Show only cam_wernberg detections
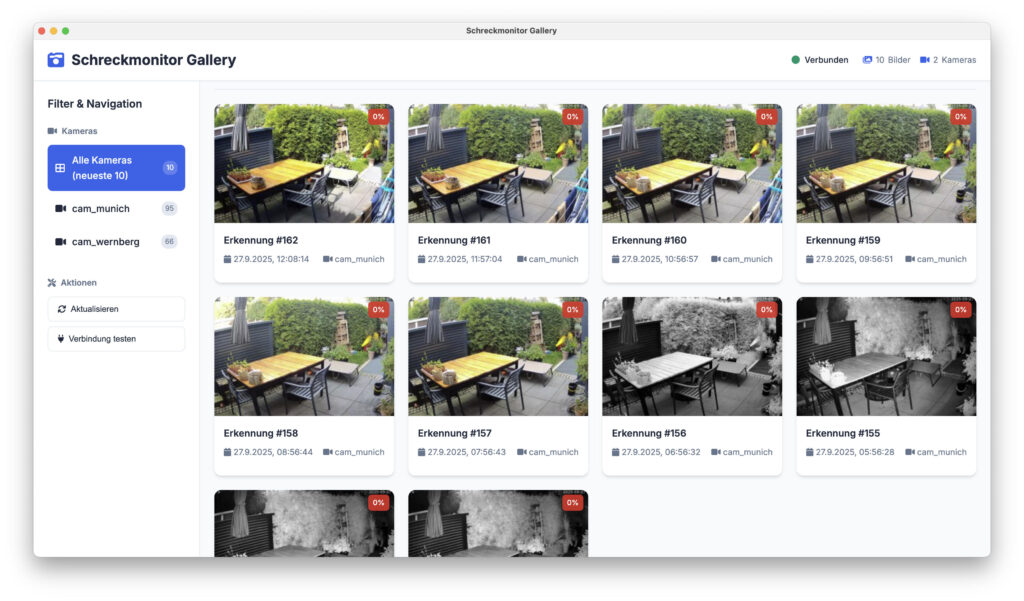The width and height of the screenshot is (1024, 601). tap(104, 242)
